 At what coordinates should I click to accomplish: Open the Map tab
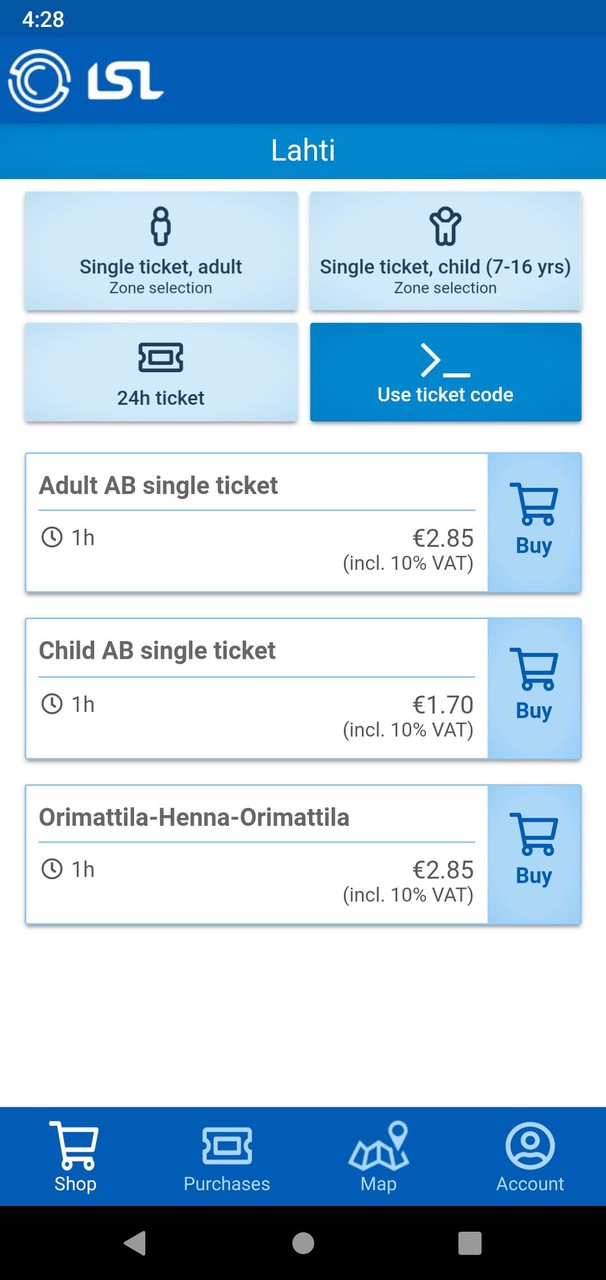click(378, 1157)
